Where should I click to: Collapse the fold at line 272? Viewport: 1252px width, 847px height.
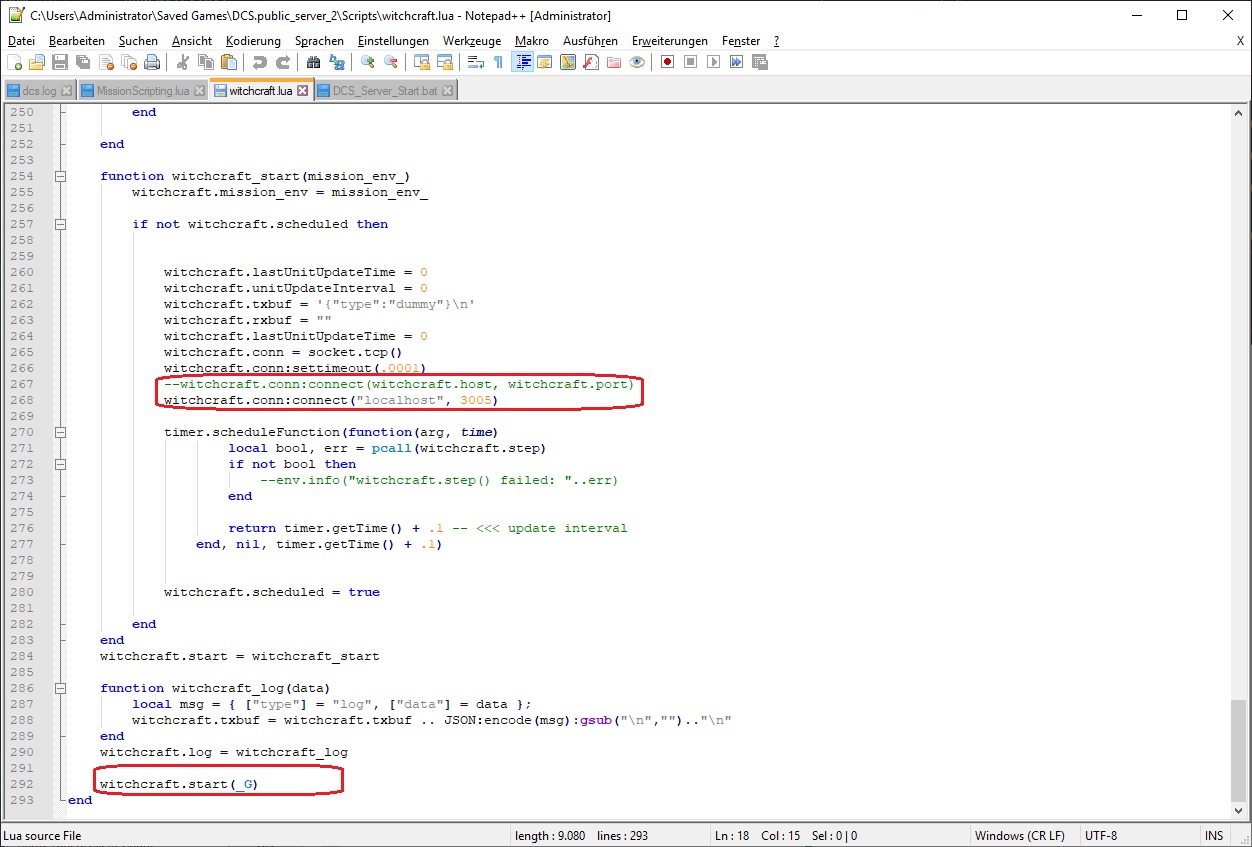61,464
